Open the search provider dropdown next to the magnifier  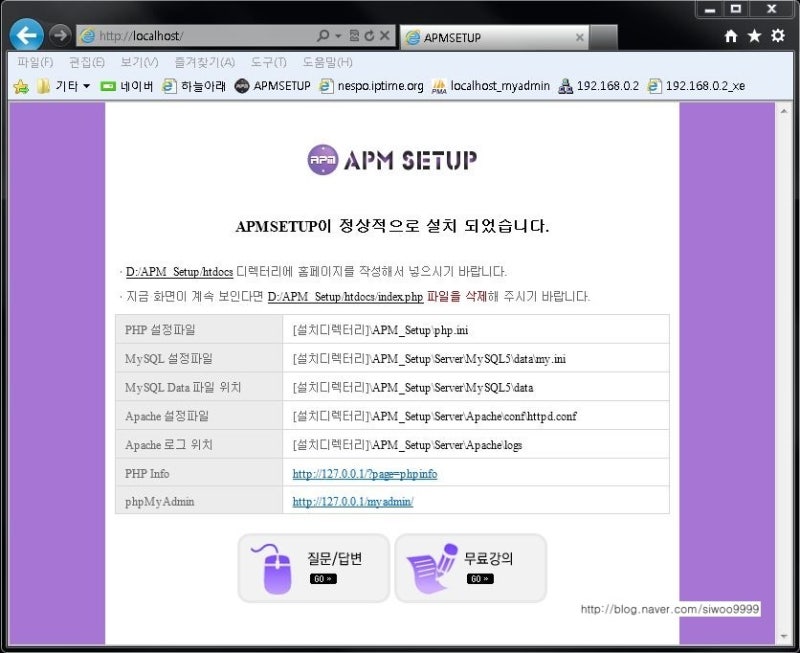coord(337,34)
